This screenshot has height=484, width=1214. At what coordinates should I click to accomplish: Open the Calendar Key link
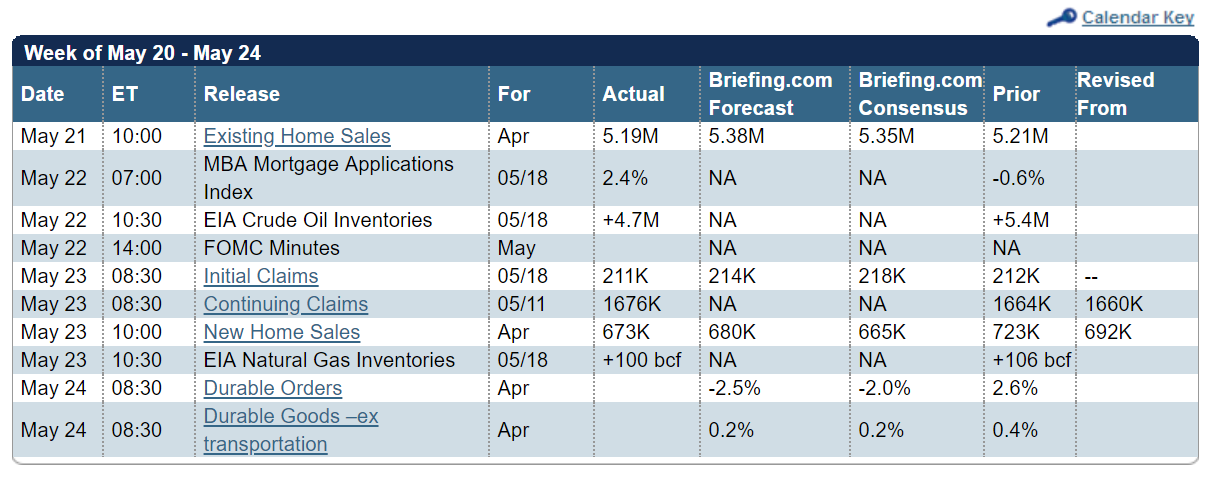pos(1137,18)
